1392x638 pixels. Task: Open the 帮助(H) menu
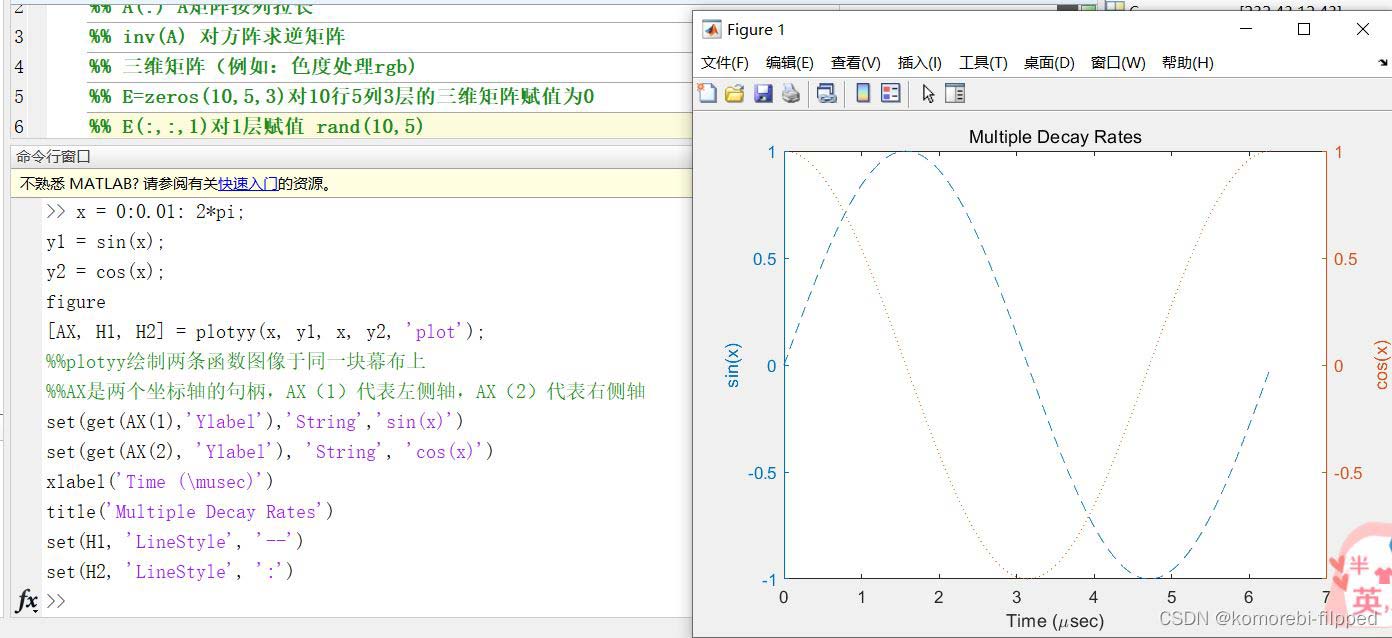[1187, 63]
